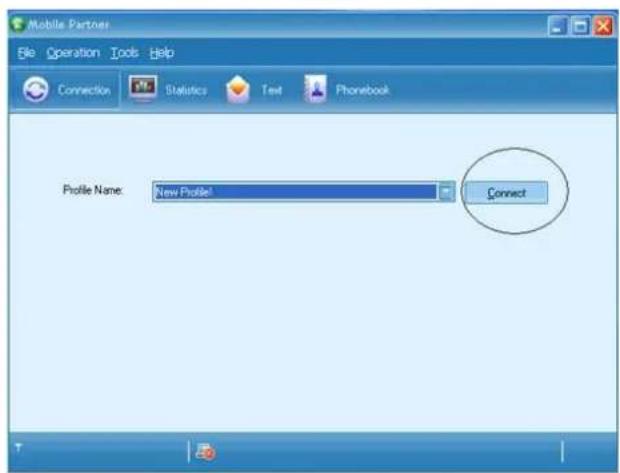Click the signal strength antenna icon in status bar
This screenshot has width=620, height=473.
(18, 447)
